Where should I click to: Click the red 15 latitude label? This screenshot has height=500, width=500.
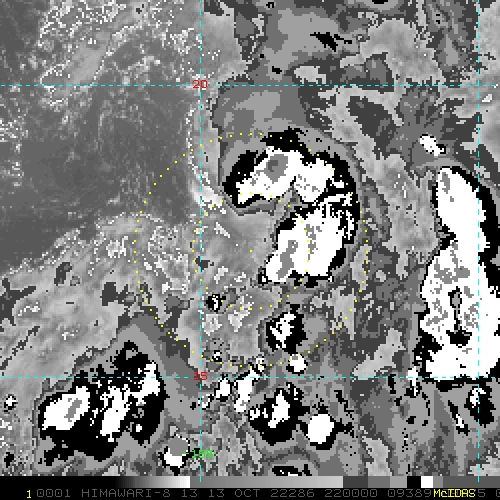coord(200,376)
